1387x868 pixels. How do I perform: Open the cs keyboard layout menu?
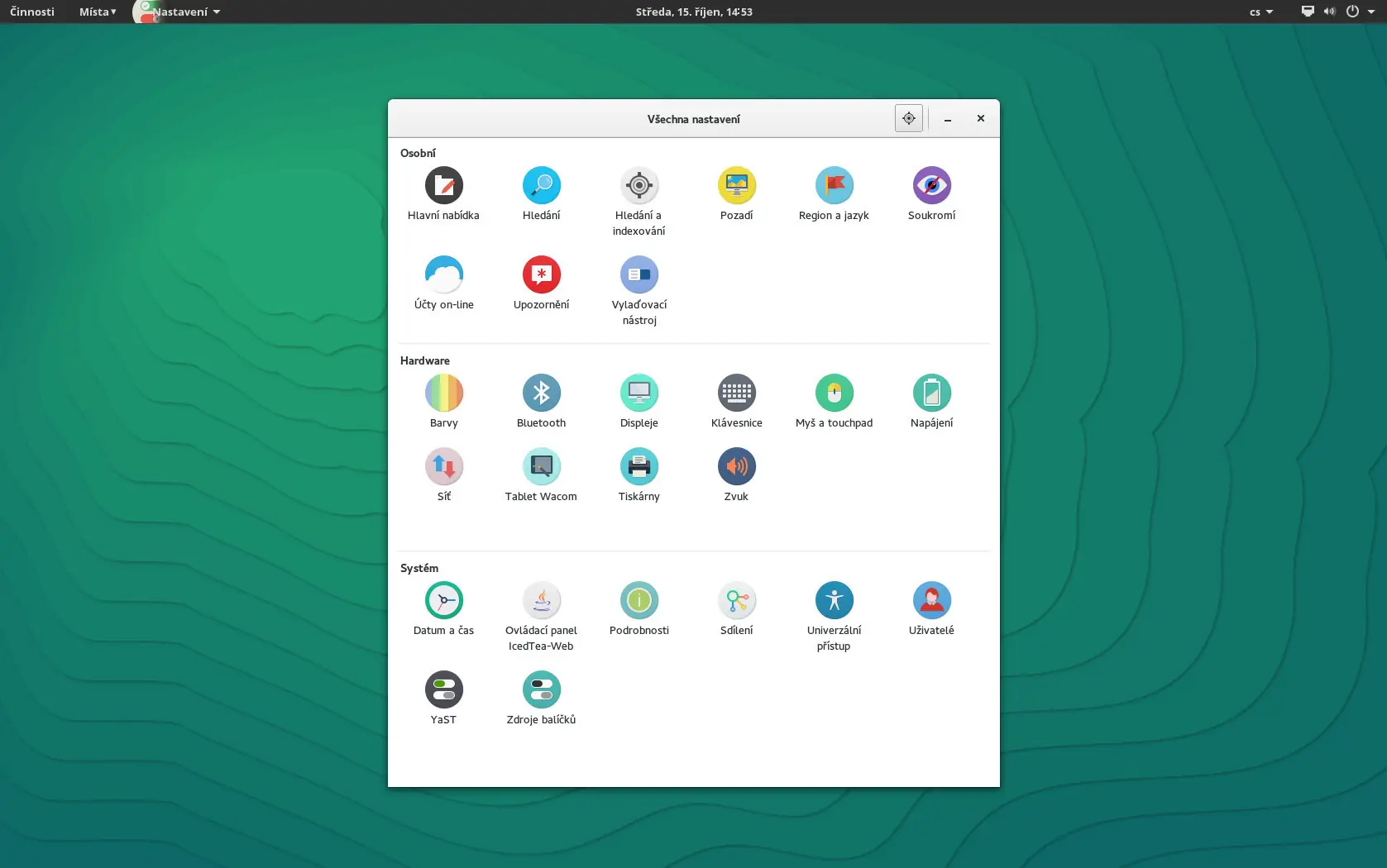pyautogui.click(x=1261, y=12)
